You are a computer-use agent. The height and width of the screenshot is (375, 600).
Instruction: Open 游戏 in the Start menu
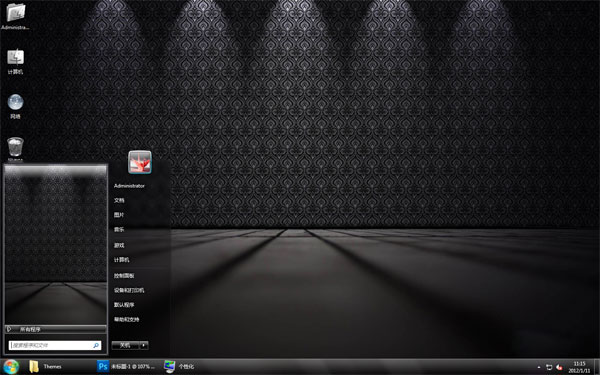click(119, 245)
